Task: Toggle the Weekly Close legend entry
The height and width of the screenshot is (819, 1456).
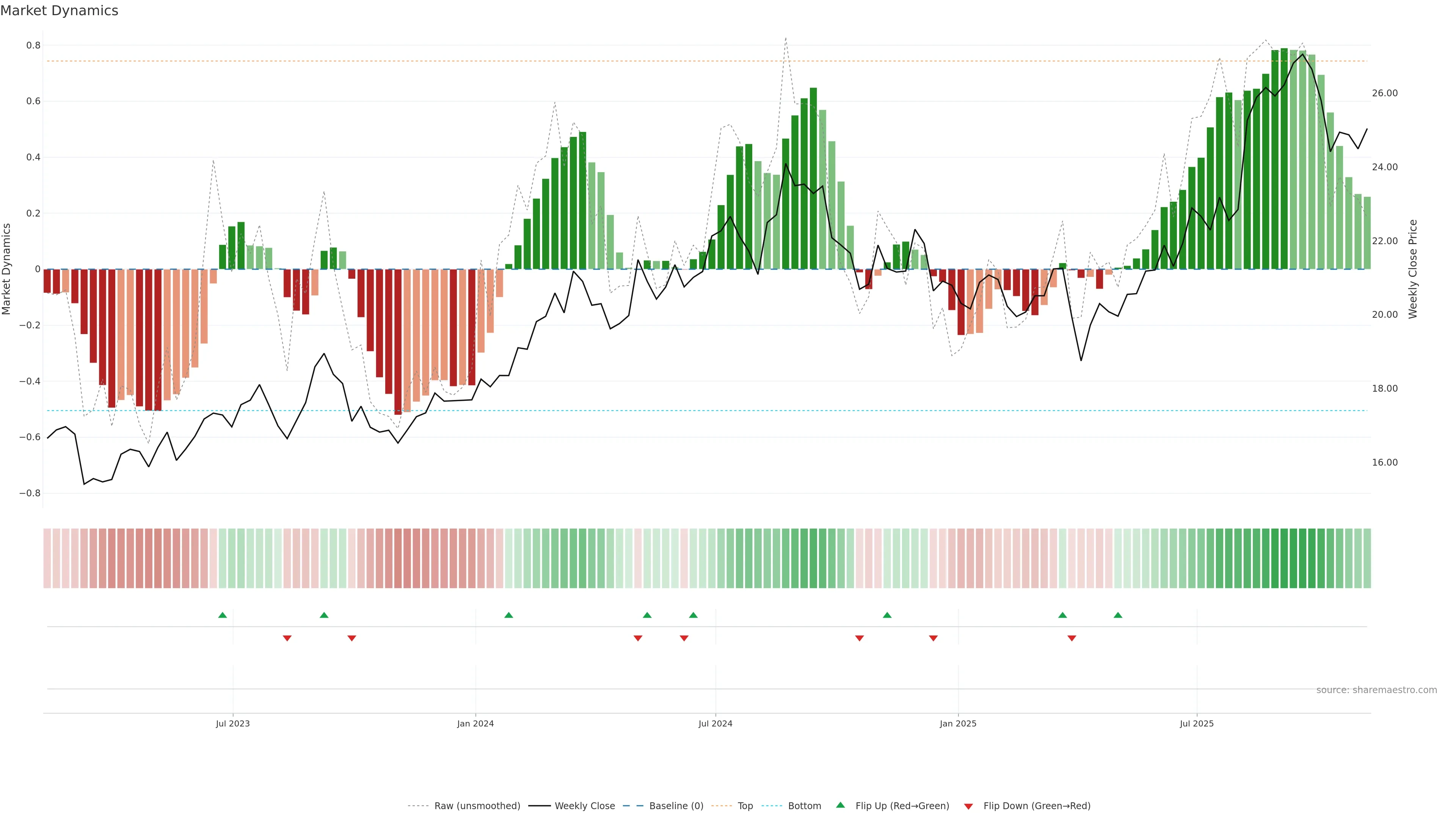Action: [x=584, y=805]
